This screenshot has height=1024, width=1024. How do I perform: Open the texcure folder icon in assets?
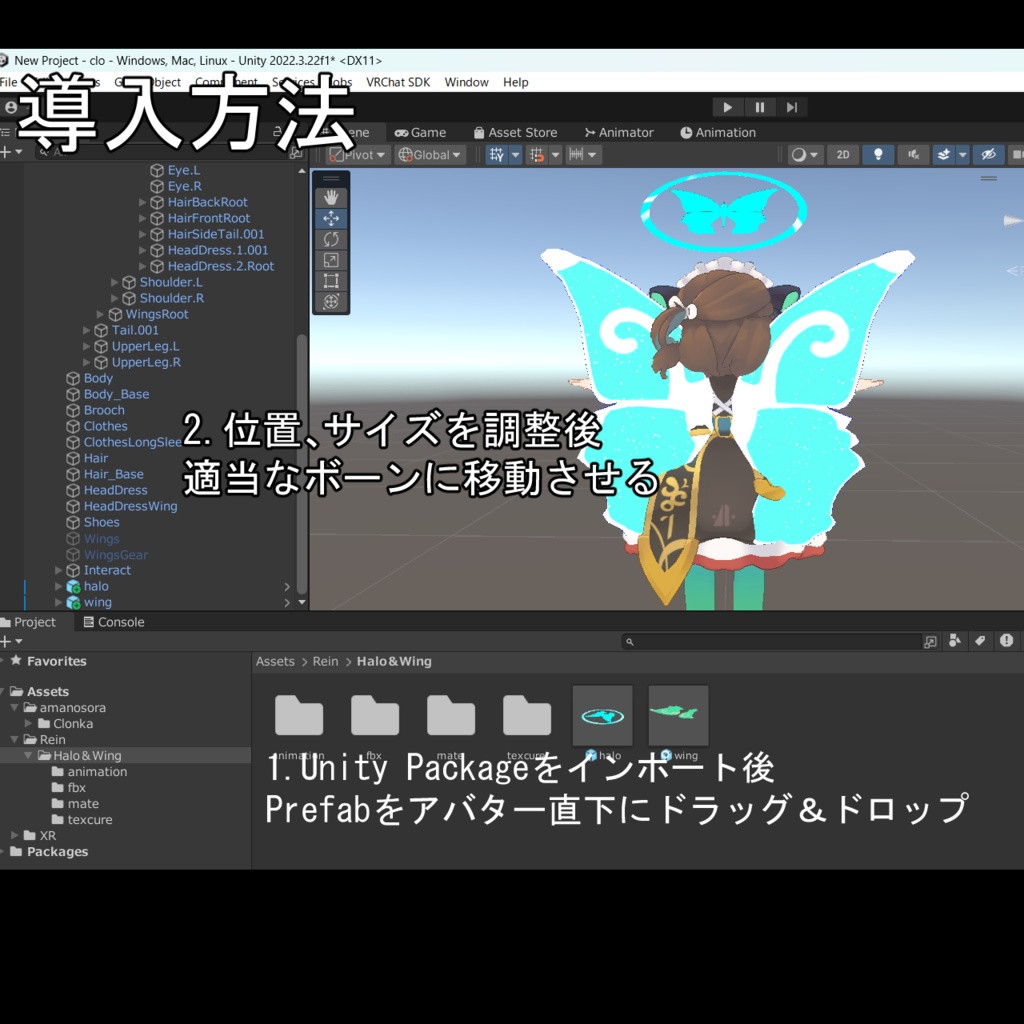[x=526, y=716]
